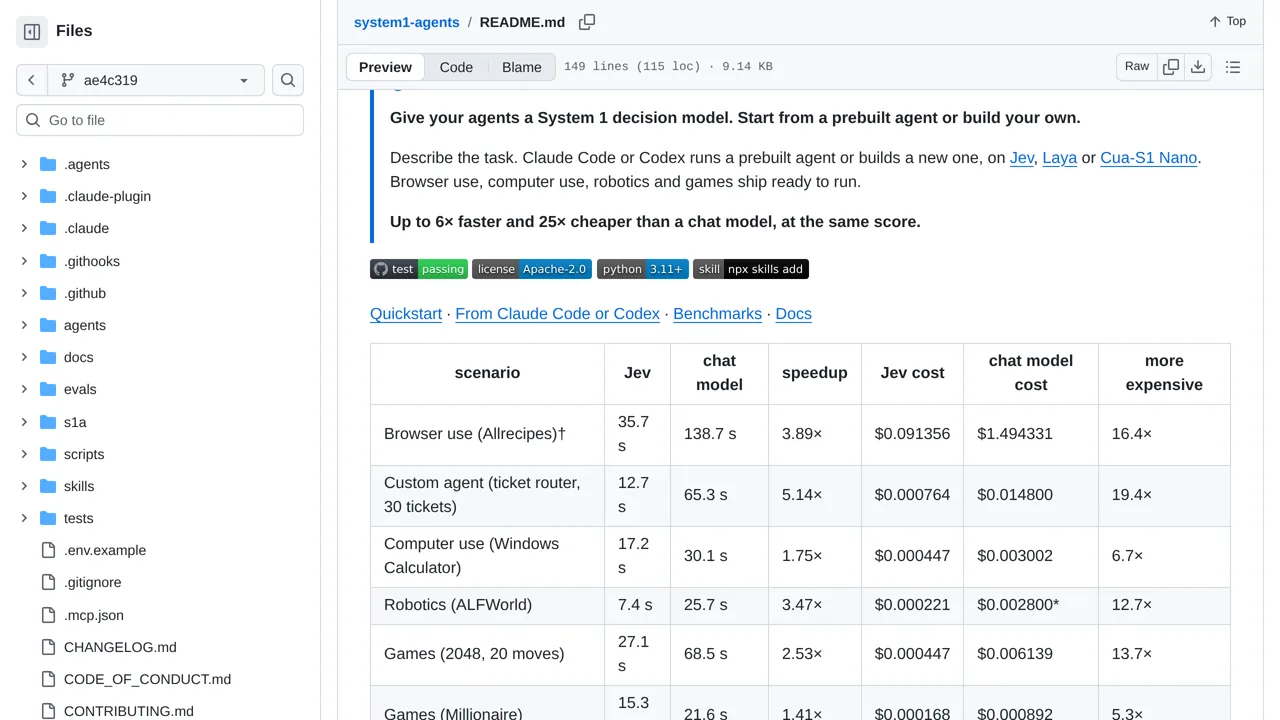Expand the tests folder chevron
This screenshot has width=1280, height=720.
click(24, 518)
